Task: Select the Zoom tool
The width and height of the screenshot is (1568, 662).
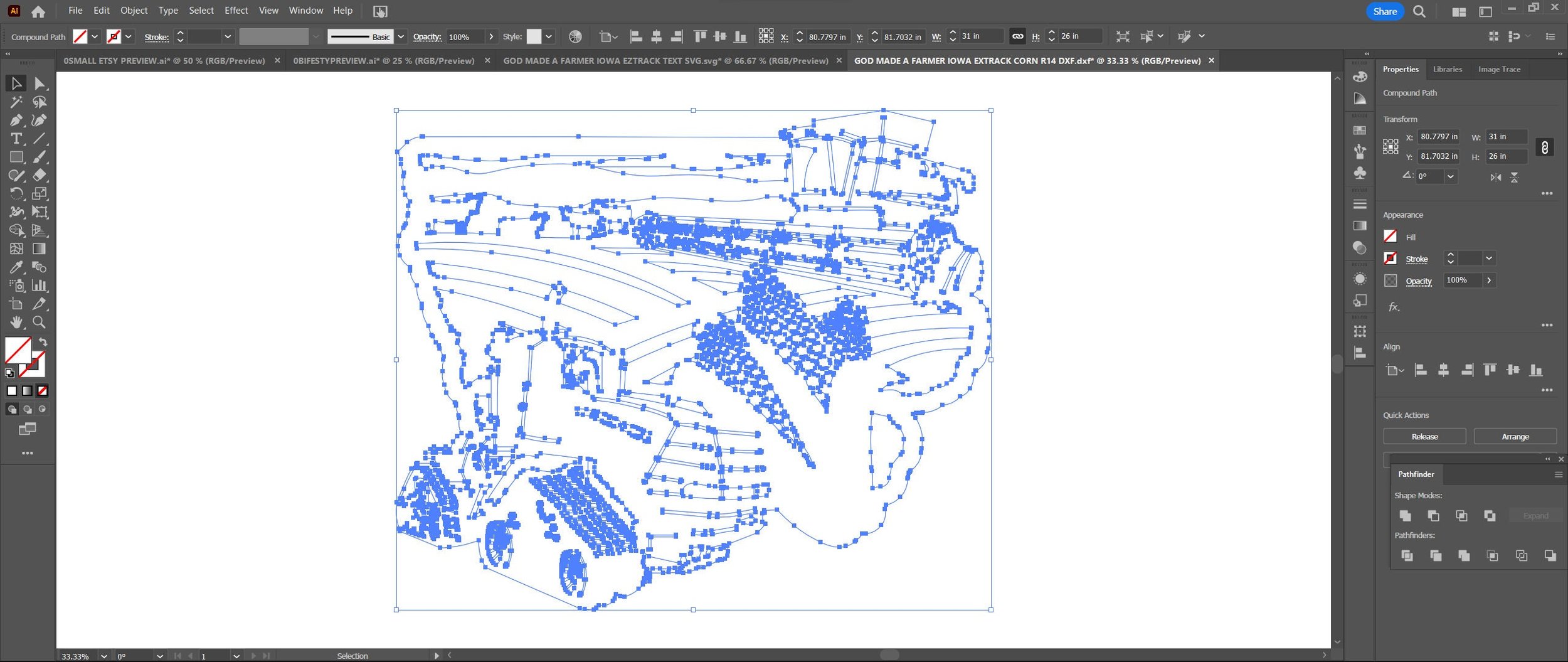Action: pyautogui.click(x=40, y=322)
